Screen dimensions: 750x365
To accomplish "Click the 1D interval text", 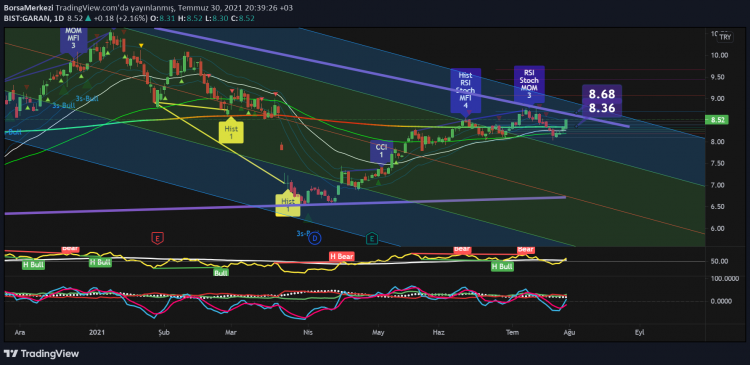I will 59,19.
